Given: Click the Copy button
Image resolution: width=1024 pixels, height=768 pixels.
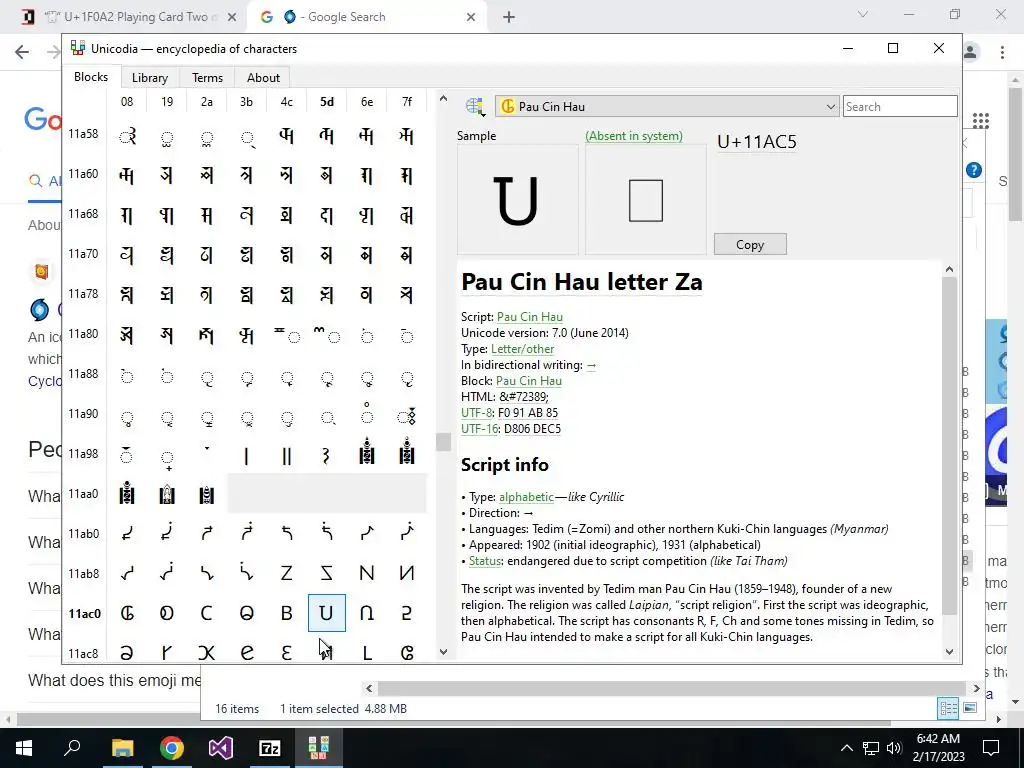Looking at the screenshot, I should (750, 244).
